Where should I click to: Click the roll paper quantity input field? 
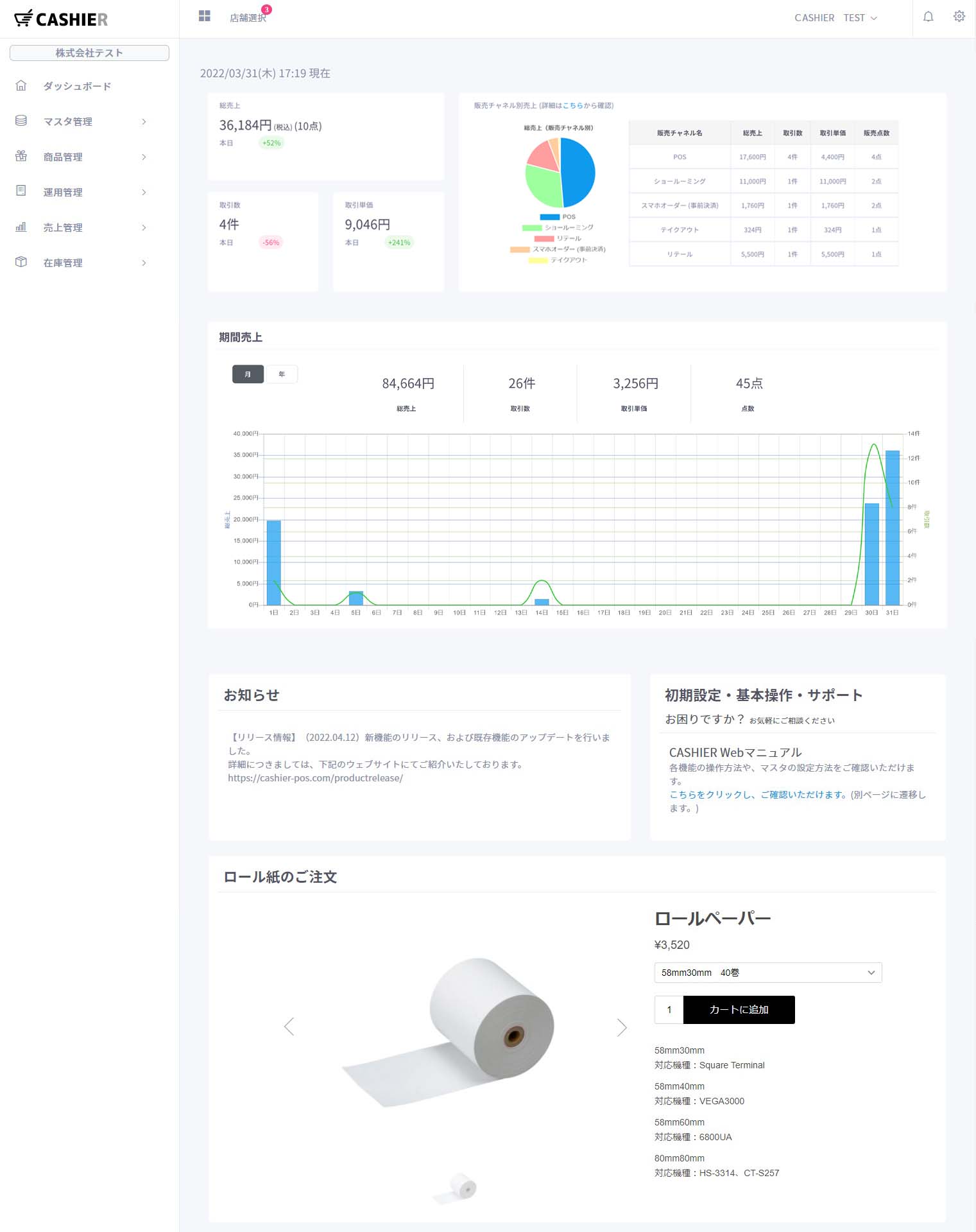pyautogui.click(x=669, y=1010)
